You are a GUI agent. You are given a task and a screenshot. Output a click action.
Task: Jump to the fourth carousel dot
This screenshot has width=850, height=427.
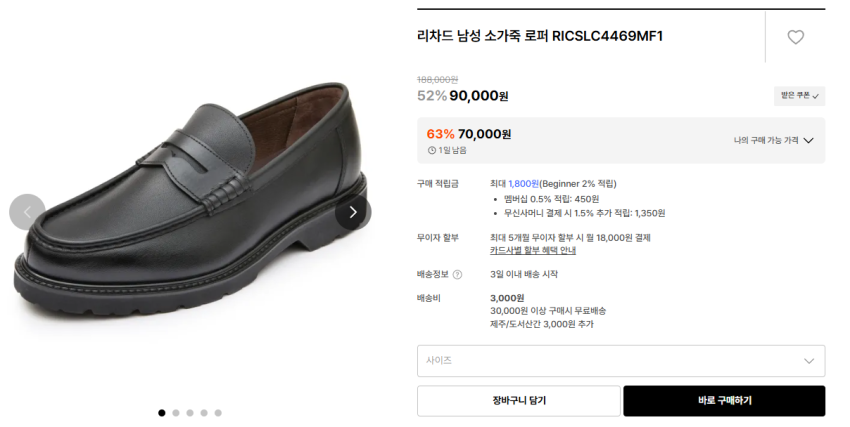pyautogui.click(x=204, y=412)
